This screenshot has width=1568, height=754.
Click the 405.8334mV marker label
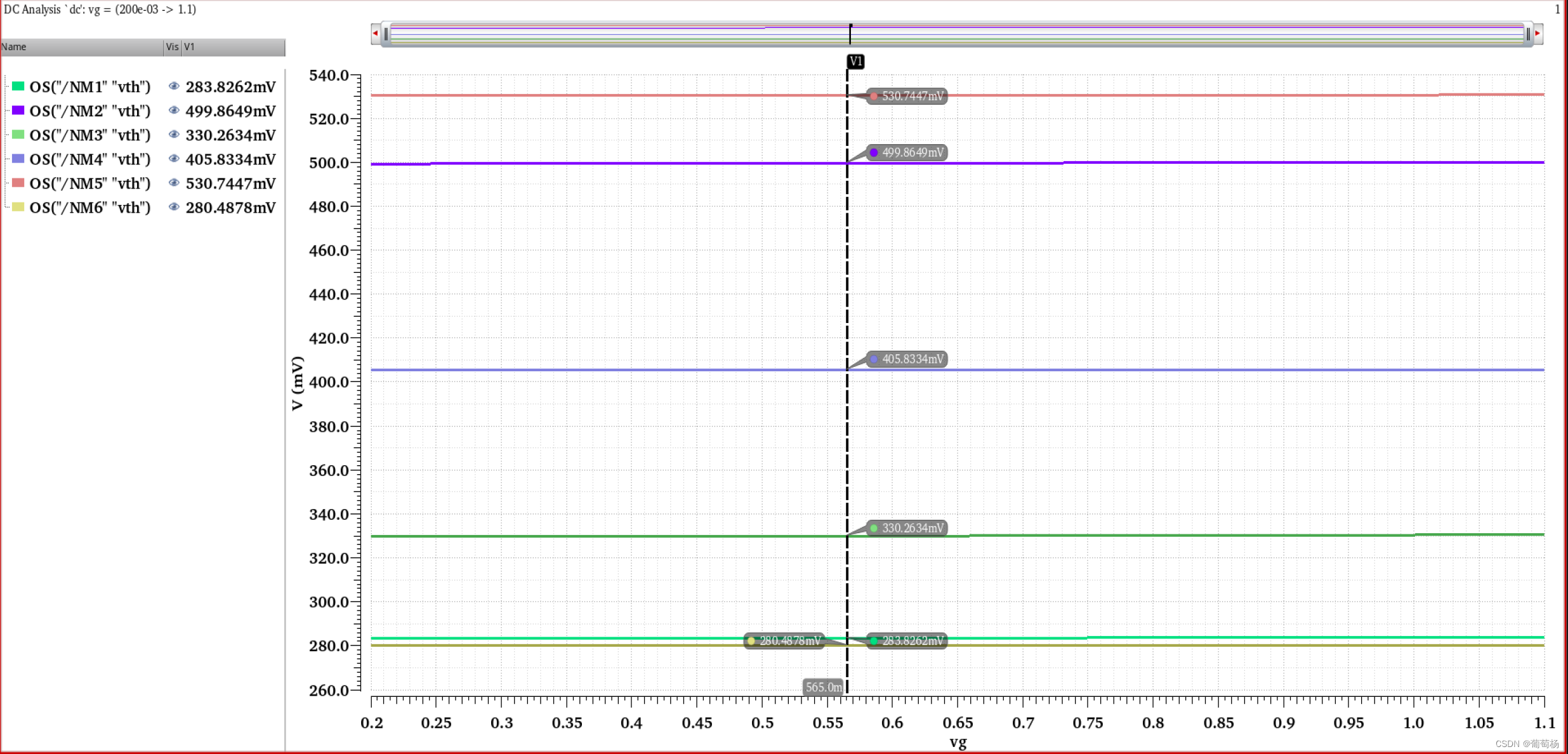907,359
